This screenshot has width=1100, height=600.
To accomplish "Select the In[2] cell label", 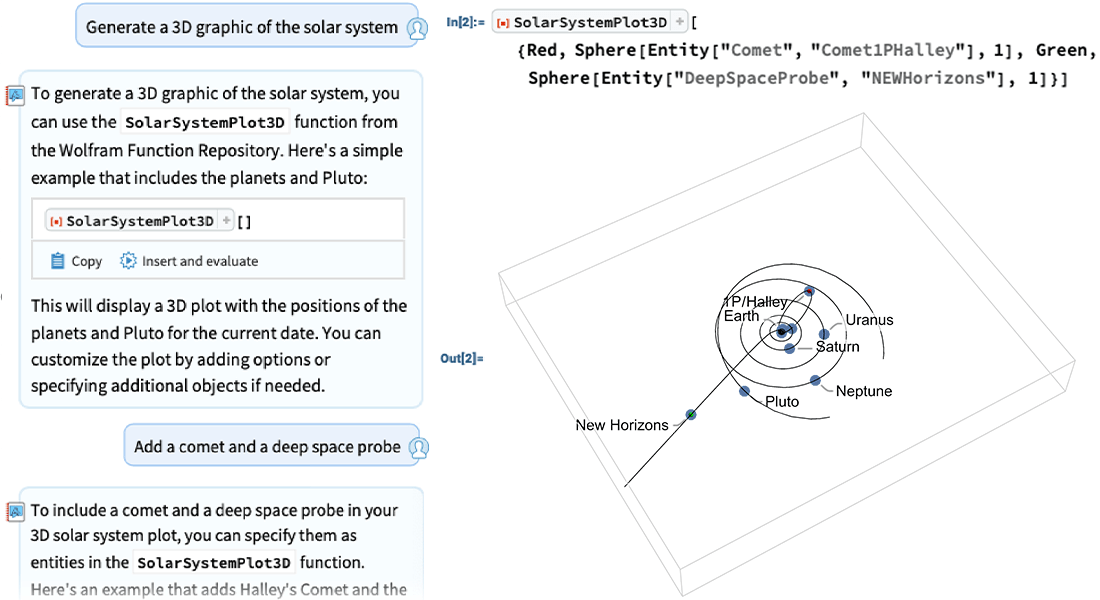I will click(465, 22).
